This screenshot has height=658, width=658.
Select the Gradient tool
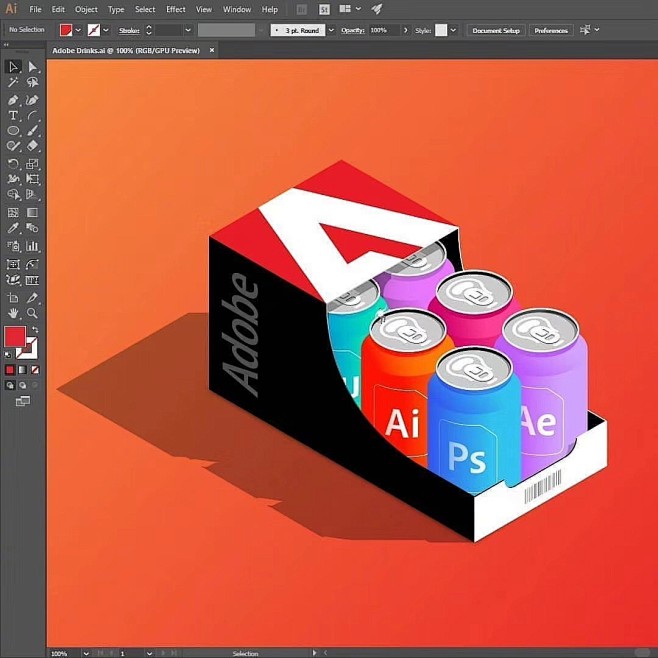click(x=32, y=212)
